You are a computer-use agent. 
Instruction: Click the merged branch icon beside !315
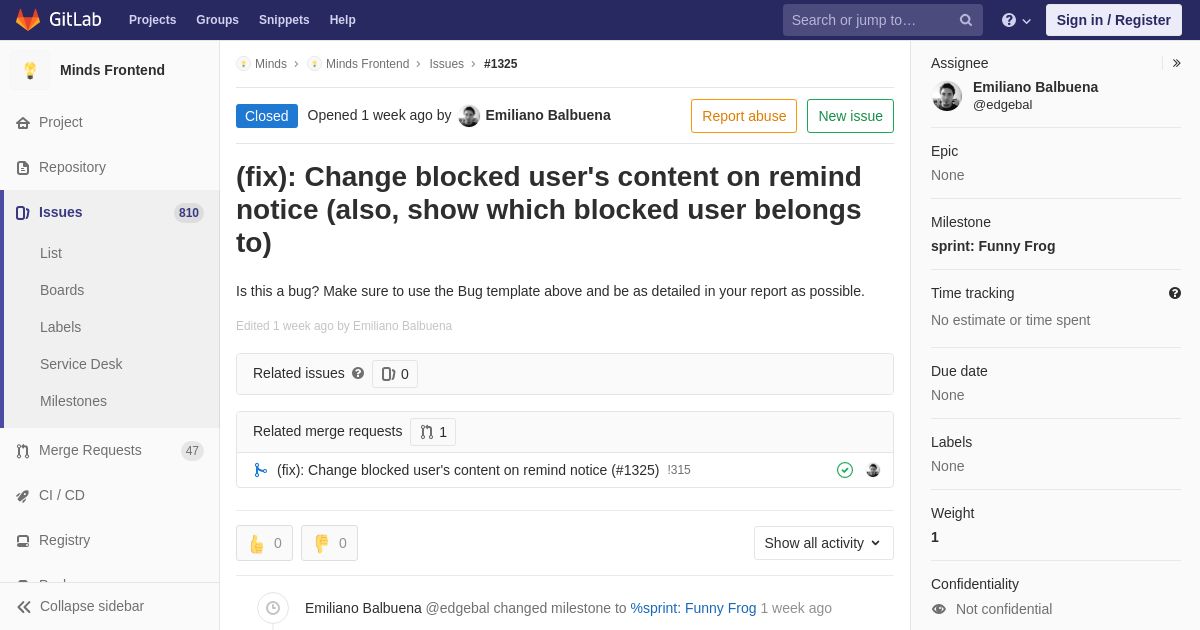pyautogui.click(x=261, y=470)
